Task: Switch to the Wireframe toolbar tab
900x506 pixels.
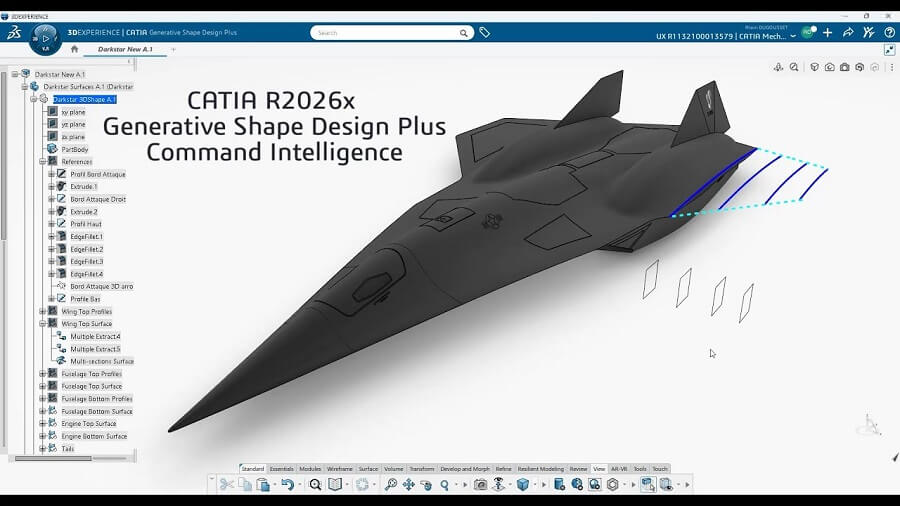Action: tap(339, 469)
